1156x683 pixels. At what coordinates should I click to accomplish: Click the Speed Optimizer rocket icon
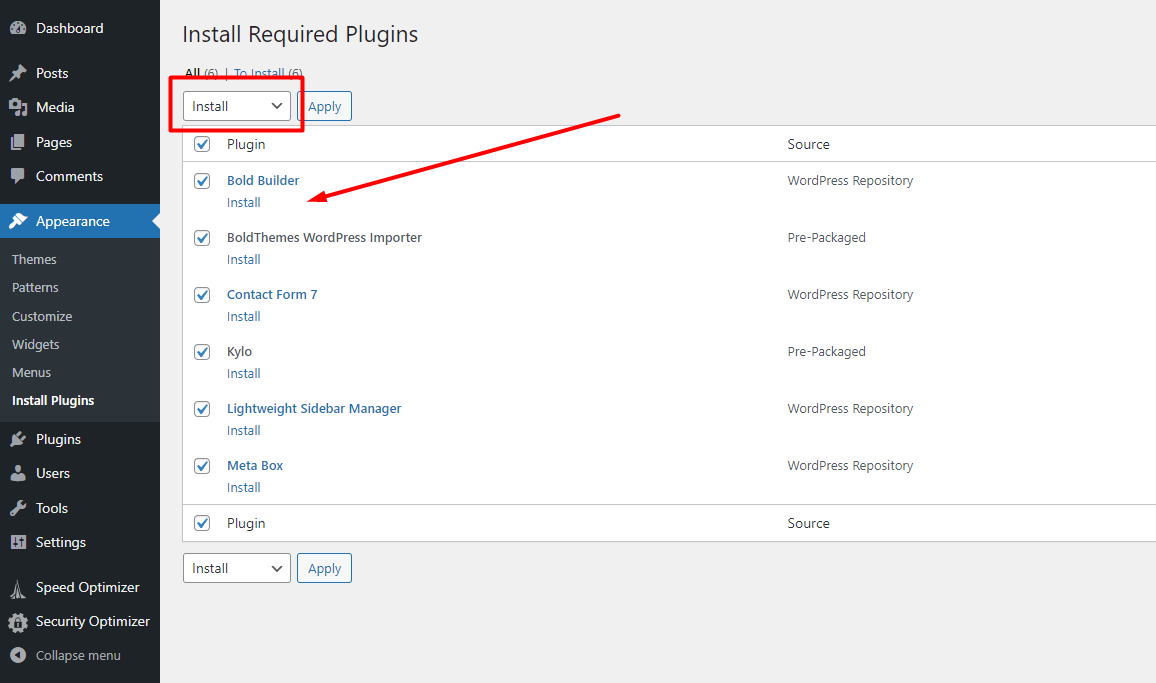18,588
